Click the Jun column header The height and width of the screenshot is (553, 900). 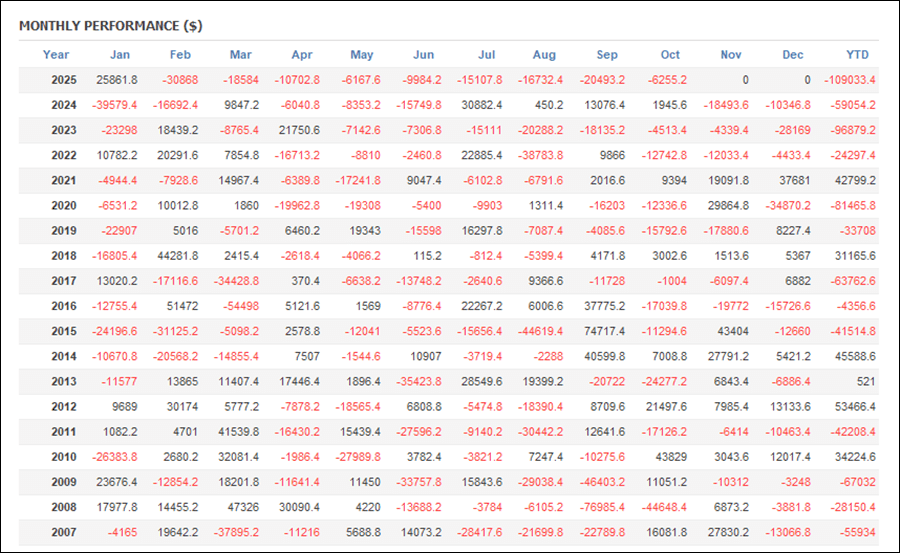423,55
